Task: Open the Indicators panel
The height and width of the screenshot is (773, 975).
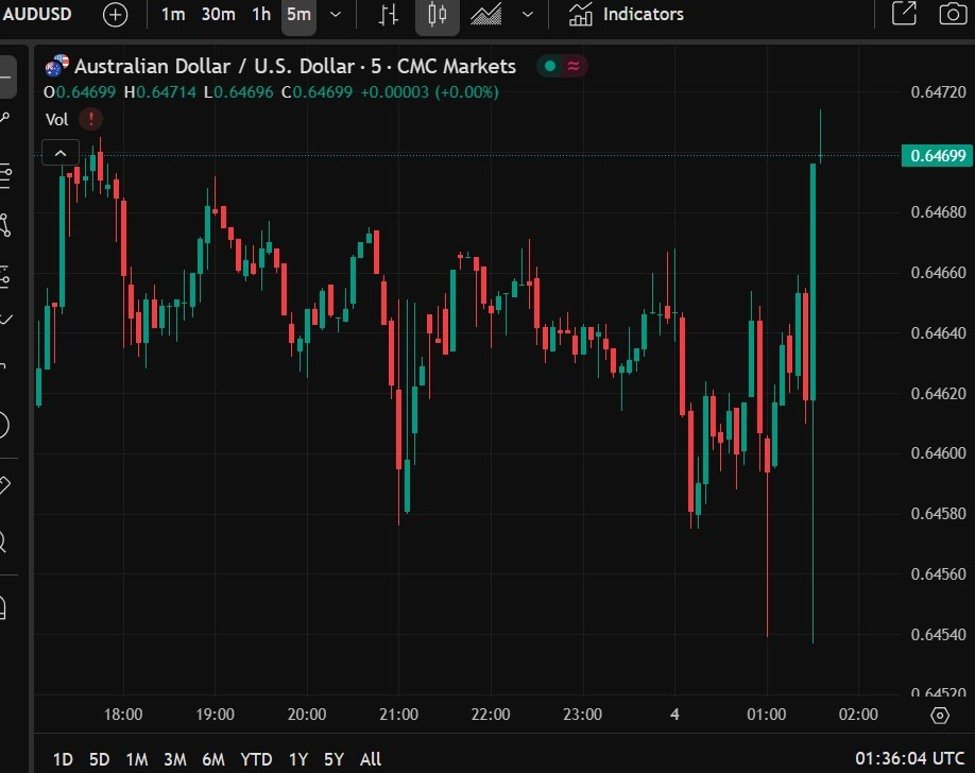Action: pyautogui.click(x=627, y=15)
